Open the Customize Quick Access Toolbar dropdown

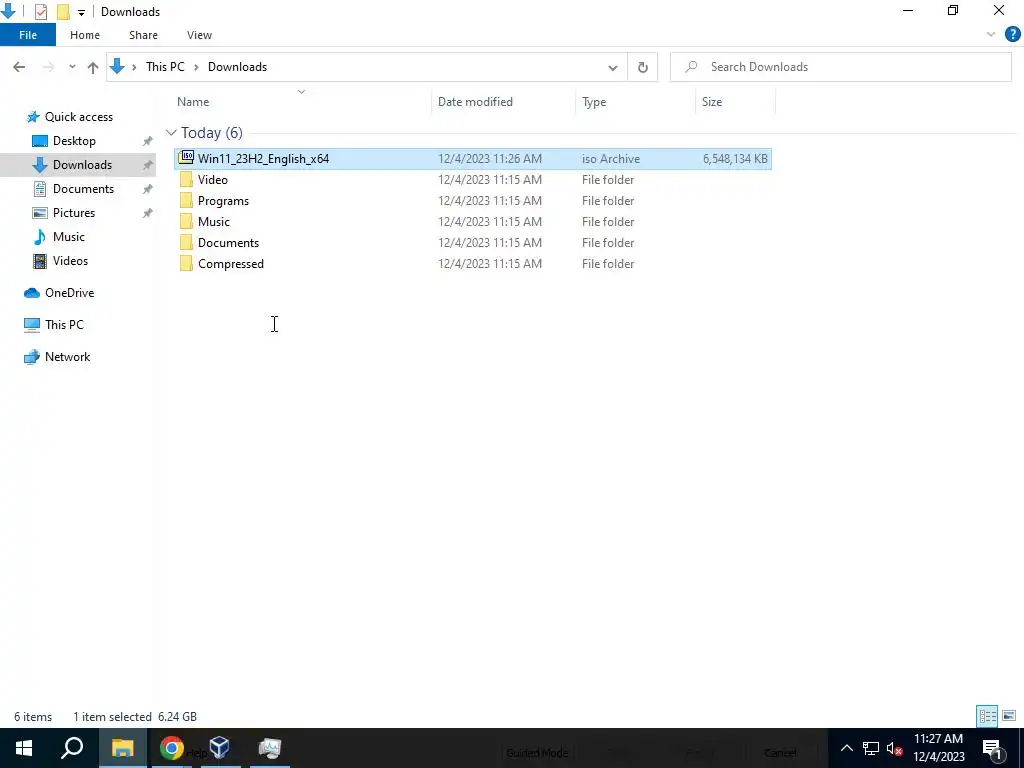point(81,12)
